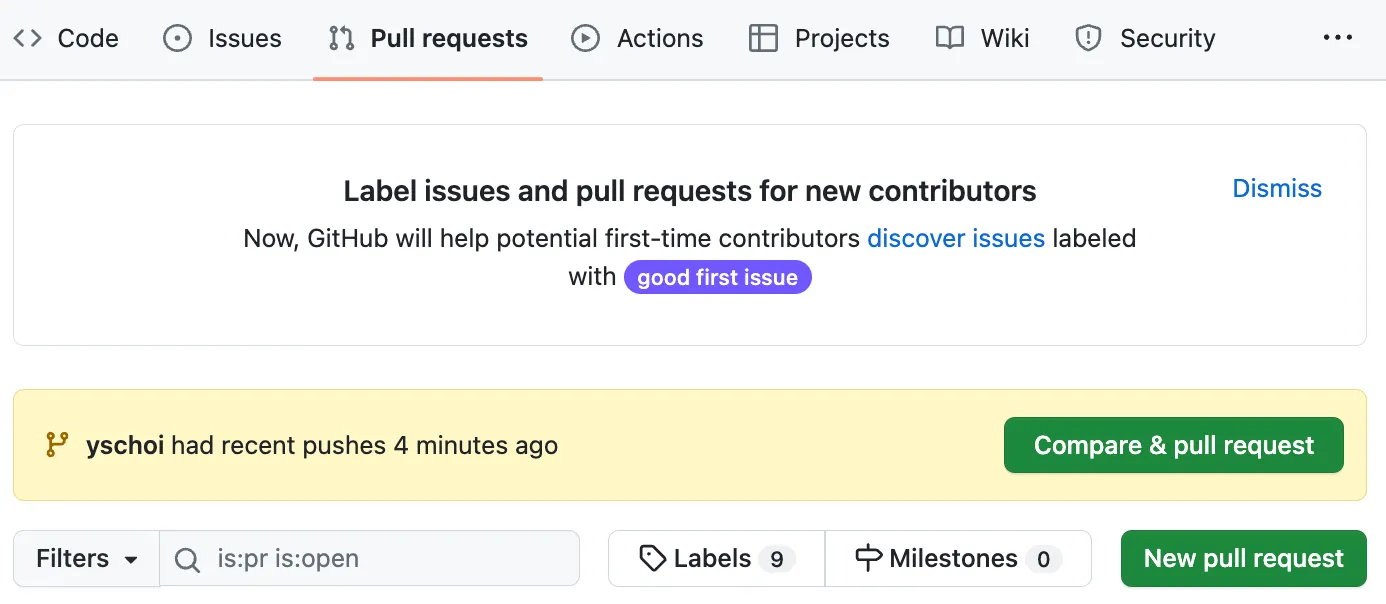
Task: Click the search magnifier icon
Action: coord(187,559)
